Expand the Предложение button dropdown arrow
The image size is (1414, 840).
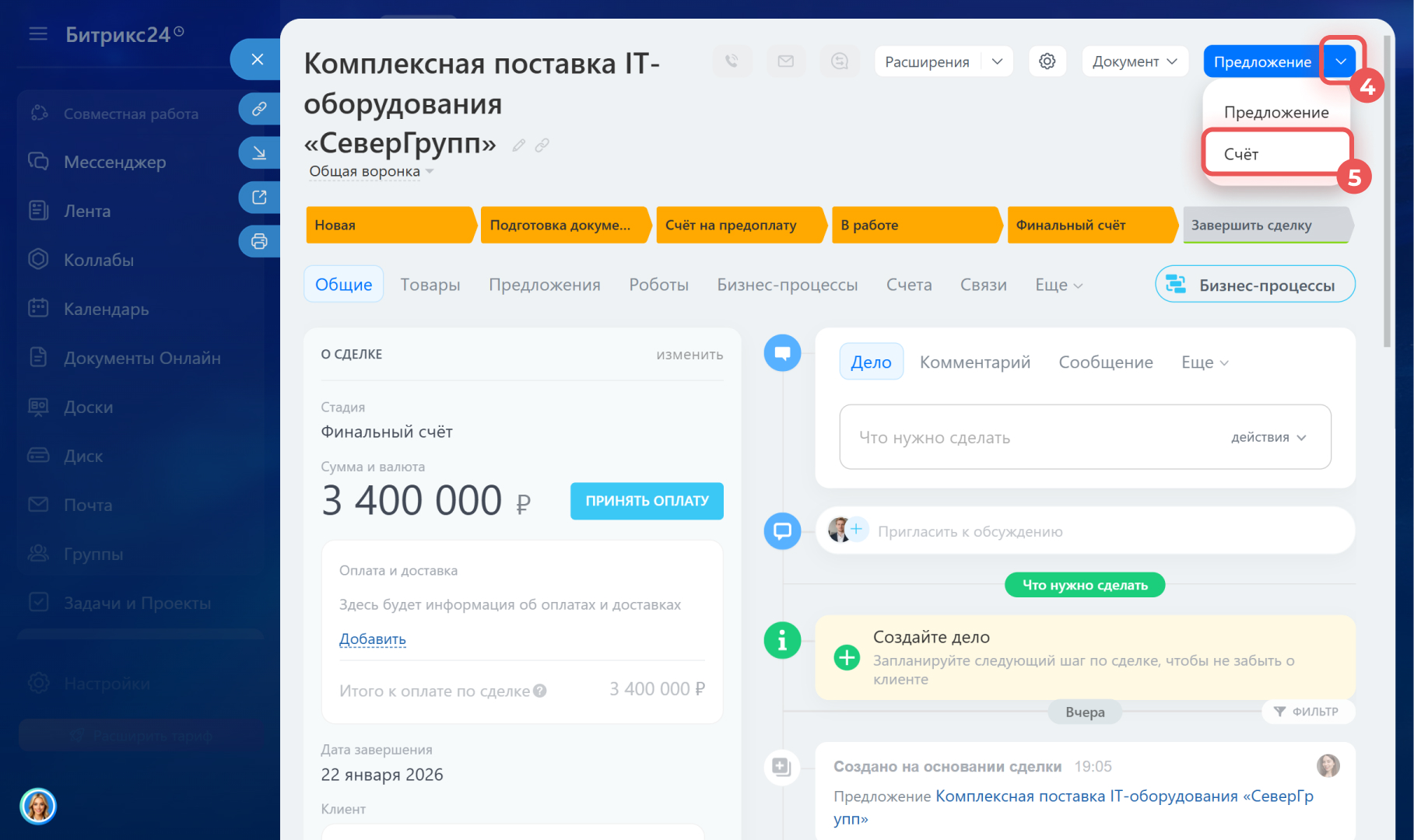click(1340, 61)
